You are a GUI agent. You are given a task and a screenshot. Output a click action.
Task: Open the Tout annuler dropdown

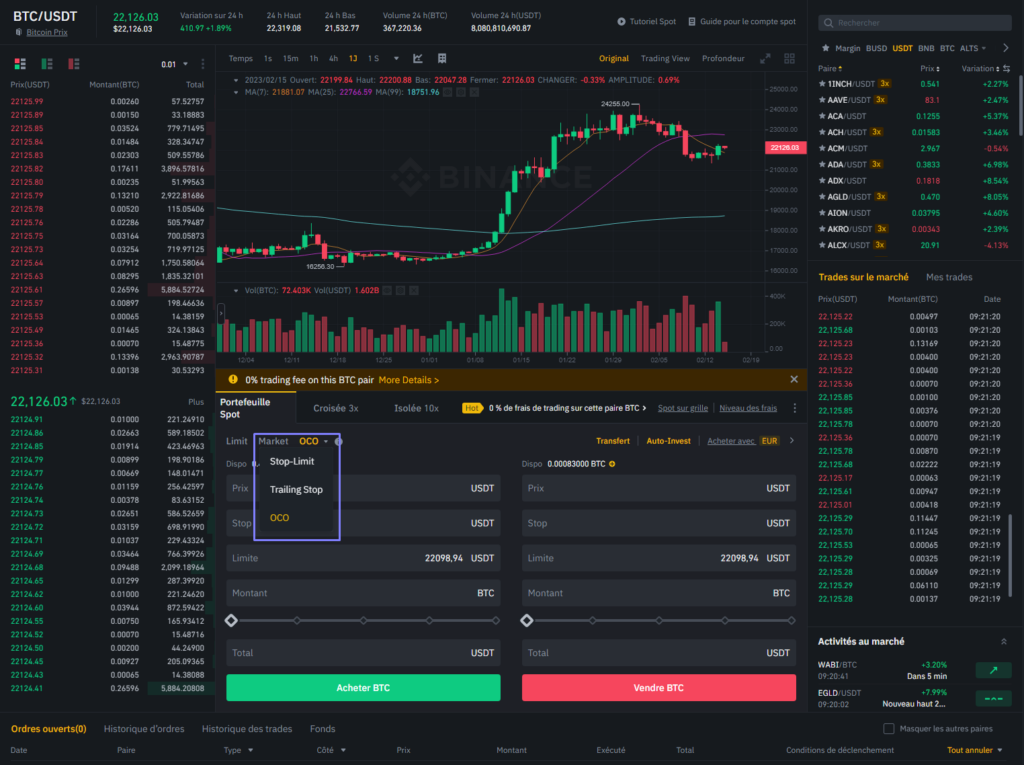[x=975, y=750]
